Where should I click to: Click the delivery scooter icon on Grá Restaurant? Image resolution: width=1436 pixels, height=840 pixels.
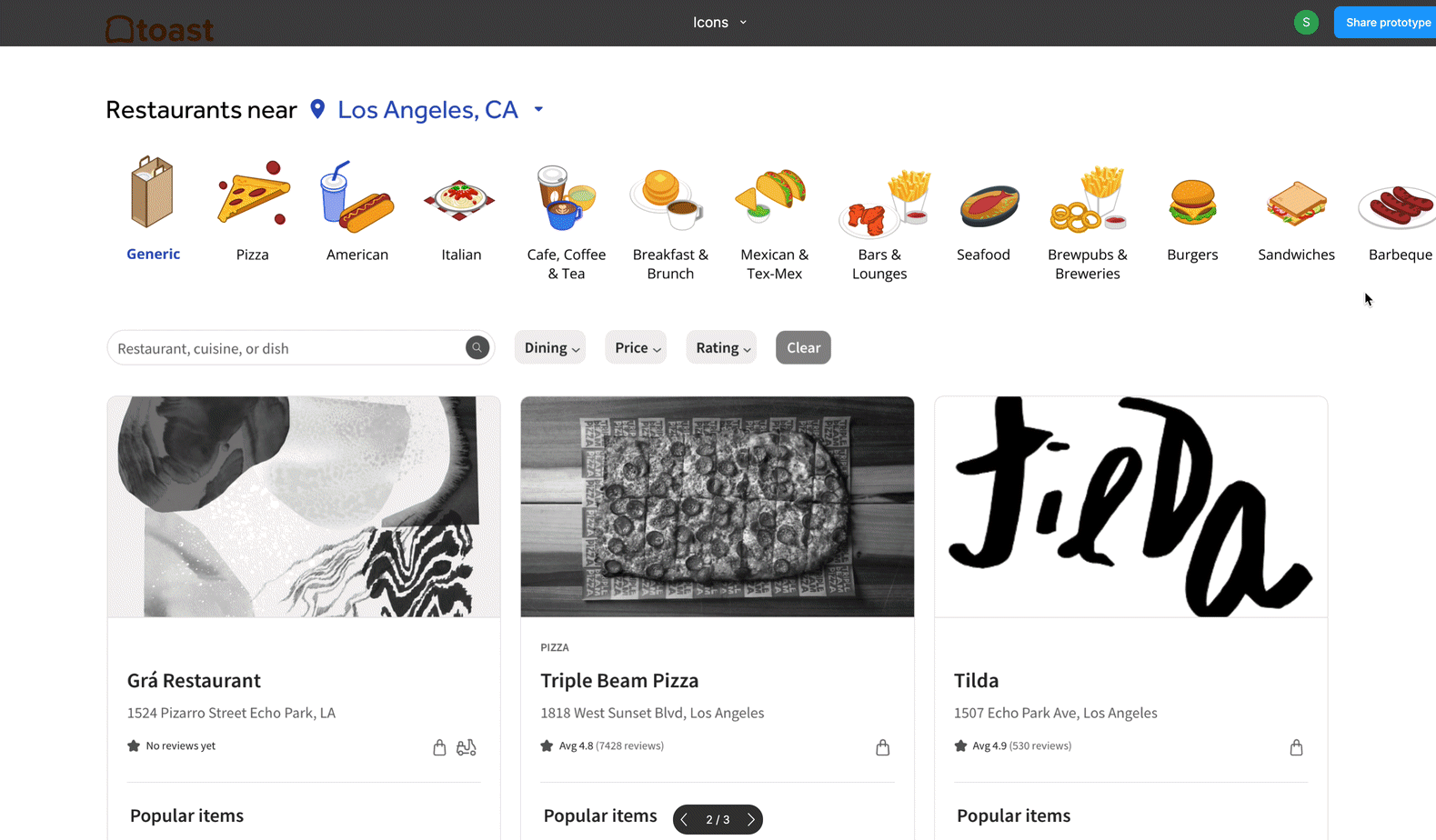tap(467, 747)
